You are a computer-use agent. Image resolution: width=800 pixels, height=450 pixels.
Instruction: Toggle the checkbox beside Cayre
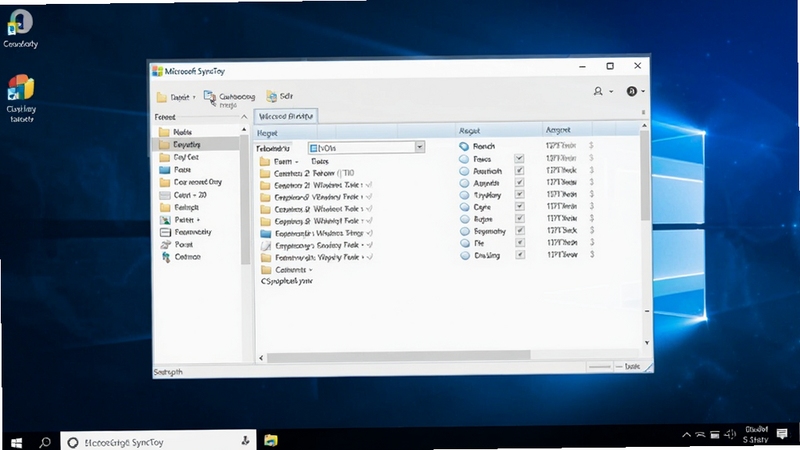click(519, 207)
